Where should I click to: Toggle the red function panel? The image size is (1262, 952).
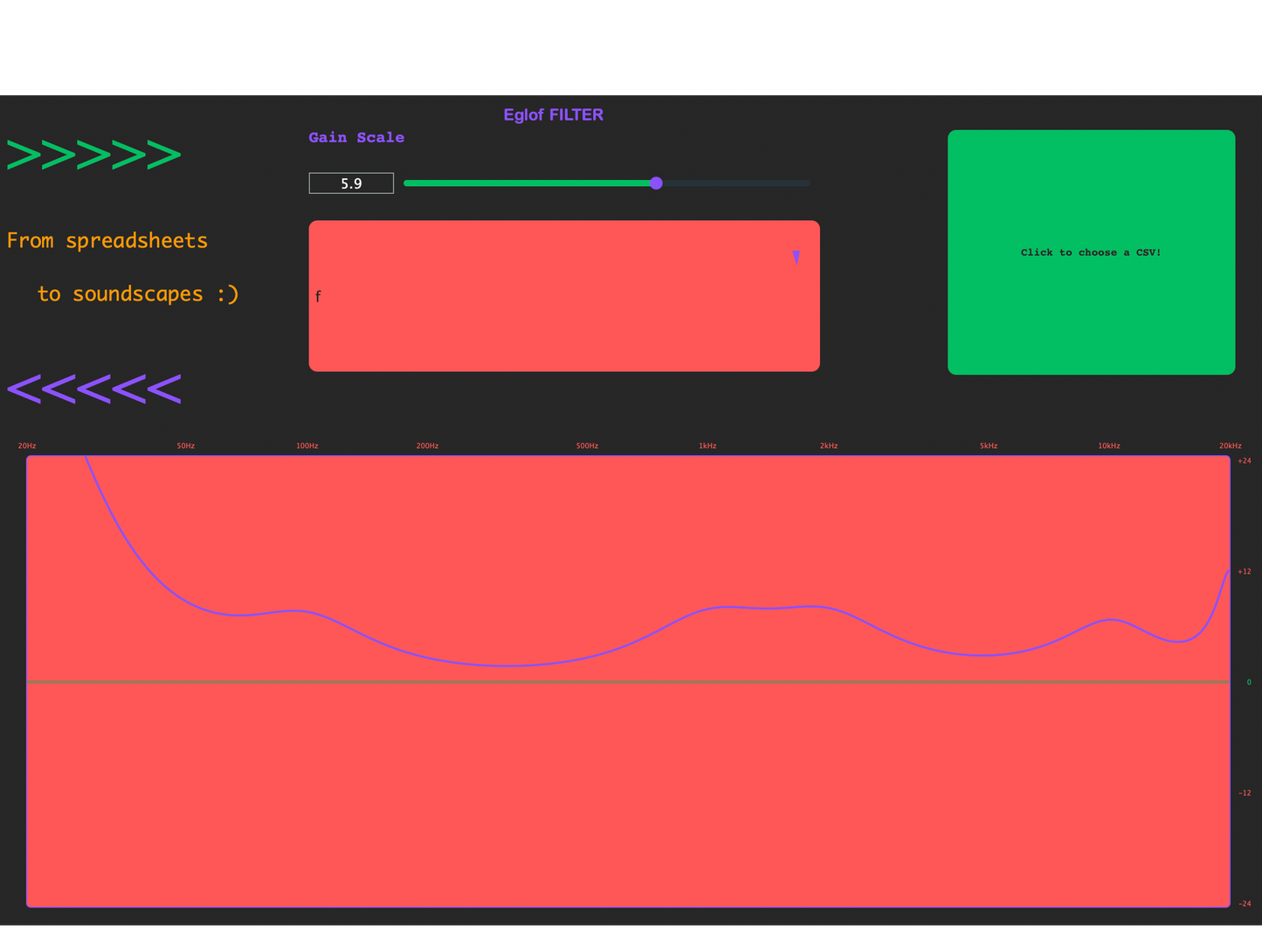[x=564, y=295]
